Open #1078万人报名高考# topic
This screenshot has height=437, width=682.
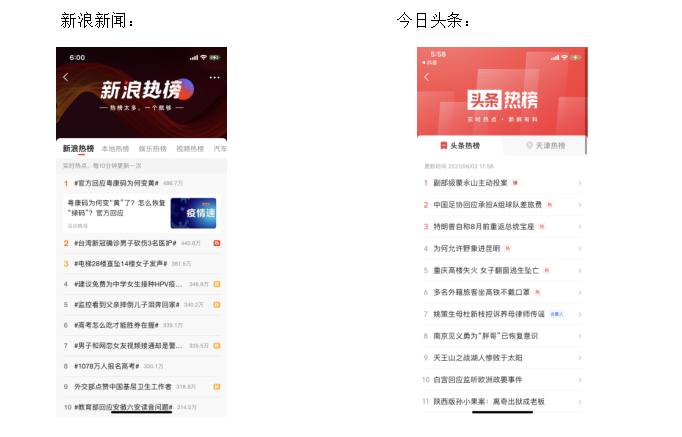click(107, 366)
